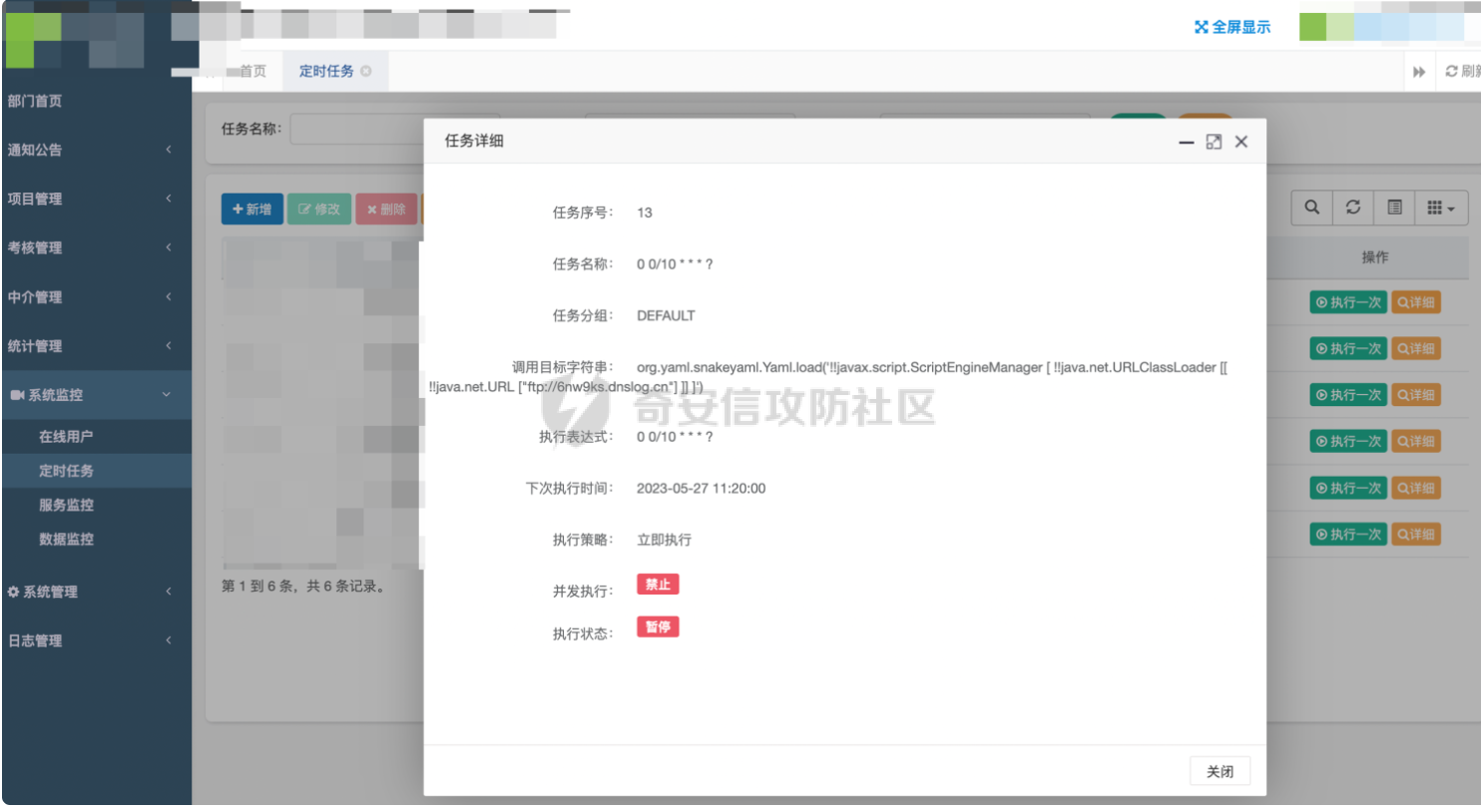Open the columns grid dropdown

[x=1441, y=207]
